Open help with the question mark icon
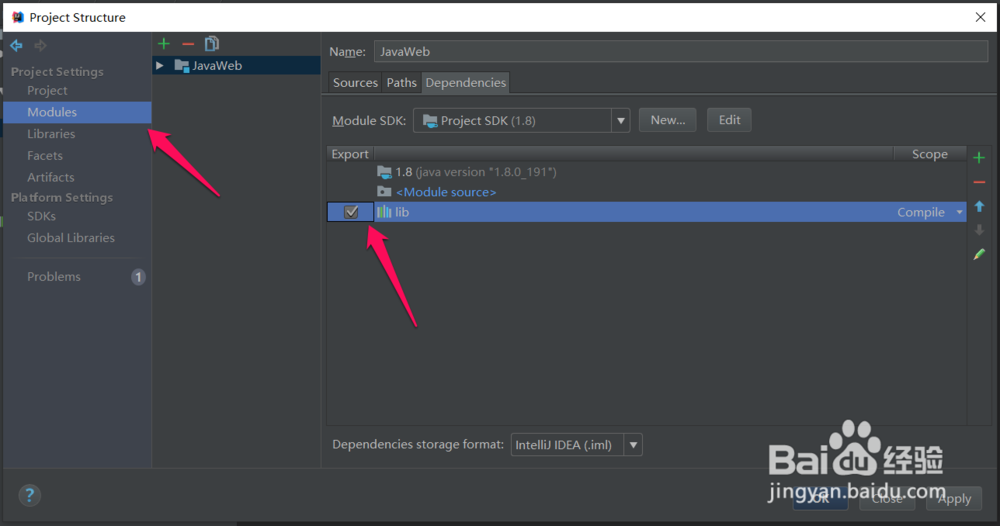The height and width of the screenshot is (526, 1000). click(x=29, y=495)
